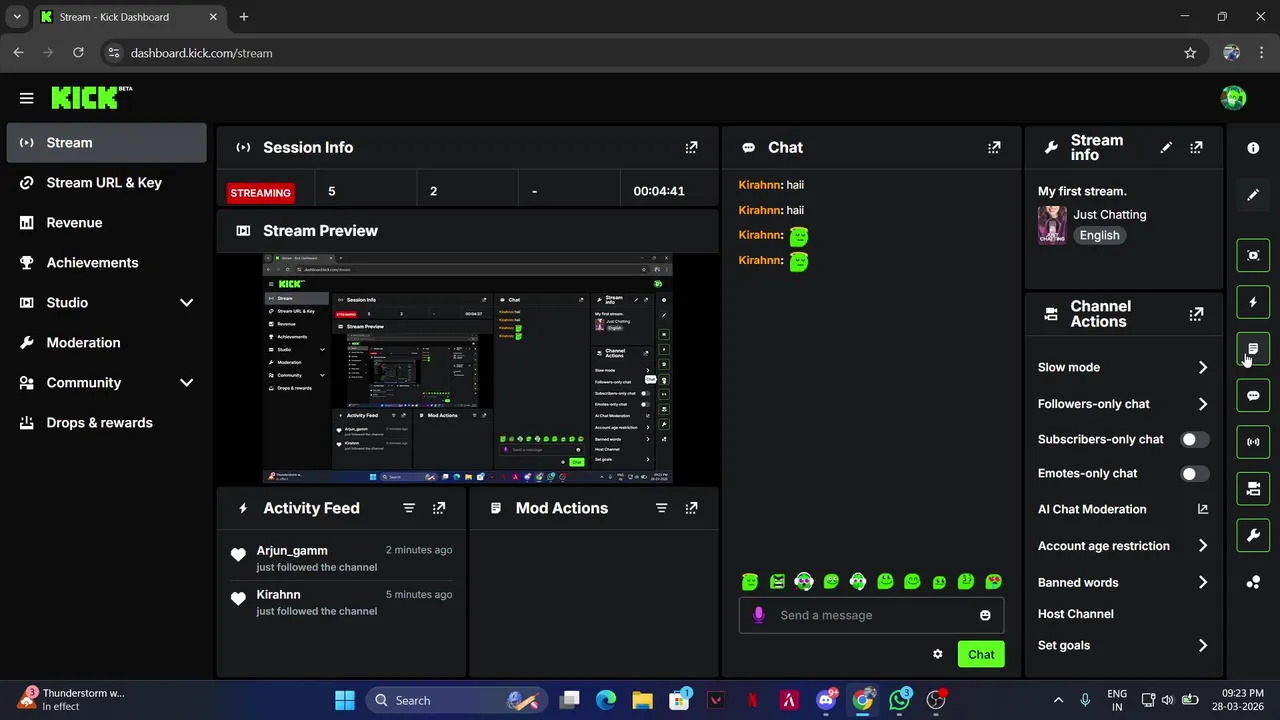Click the three-dots icon at rail bottom
This screenshot has height=720, width=1280.
1253,582
